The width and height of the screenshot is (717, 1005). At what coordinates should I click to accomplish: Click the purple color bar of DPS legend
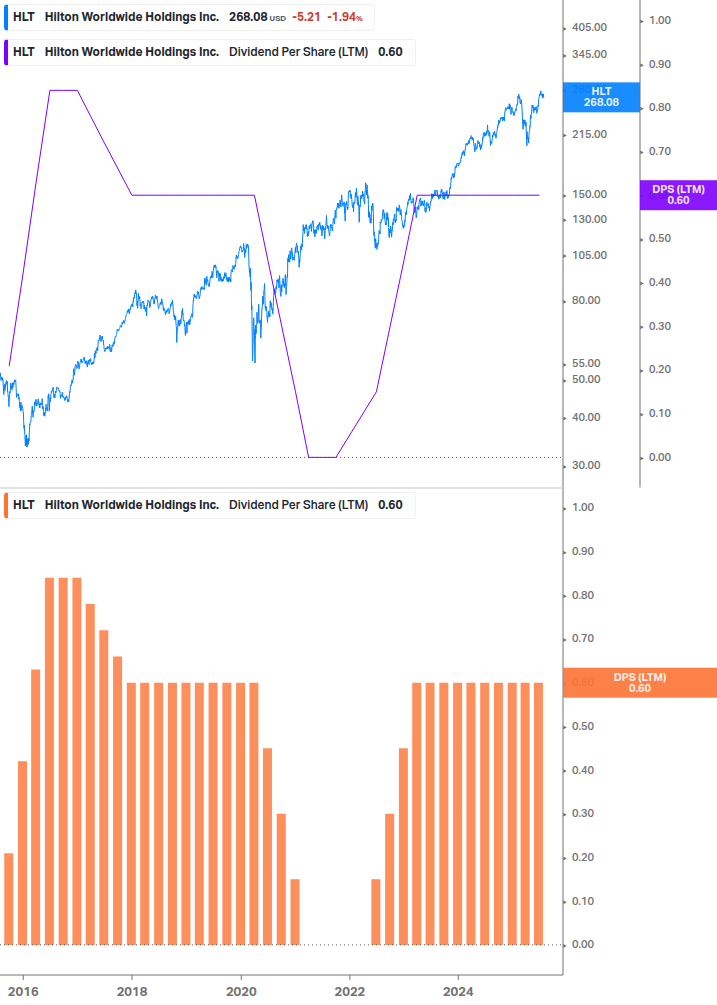coord(6,53)
